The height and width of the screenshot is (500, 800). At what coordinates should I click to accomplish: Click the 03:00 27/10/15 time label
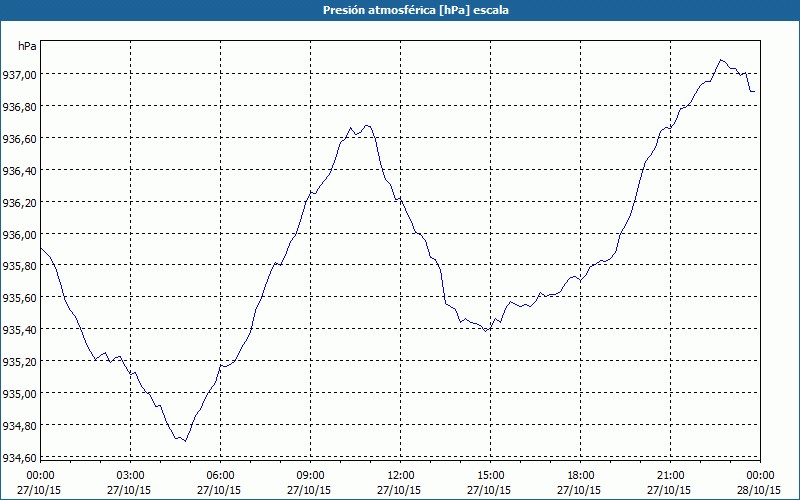tap(129, 483)
